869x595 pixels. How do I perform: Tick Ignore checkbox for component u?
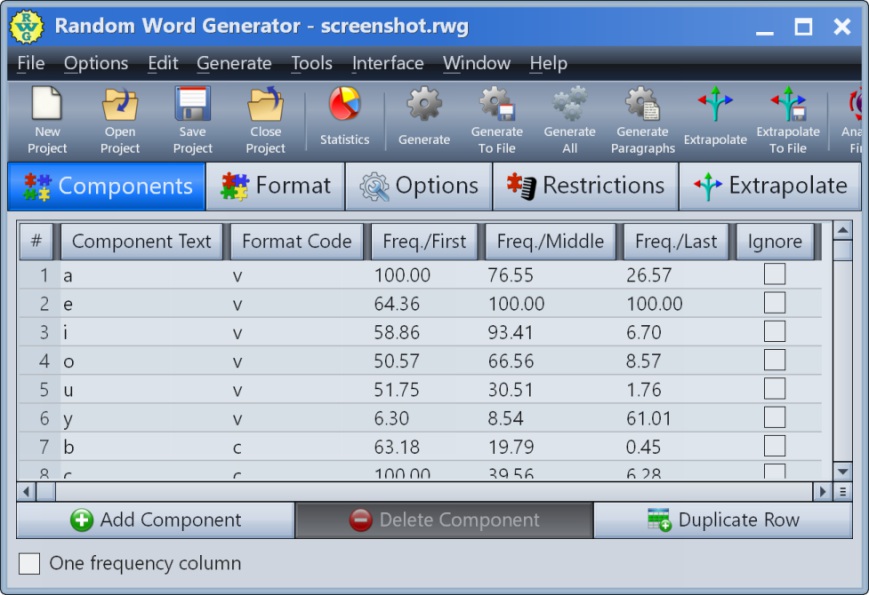click(x=774, y=389)
